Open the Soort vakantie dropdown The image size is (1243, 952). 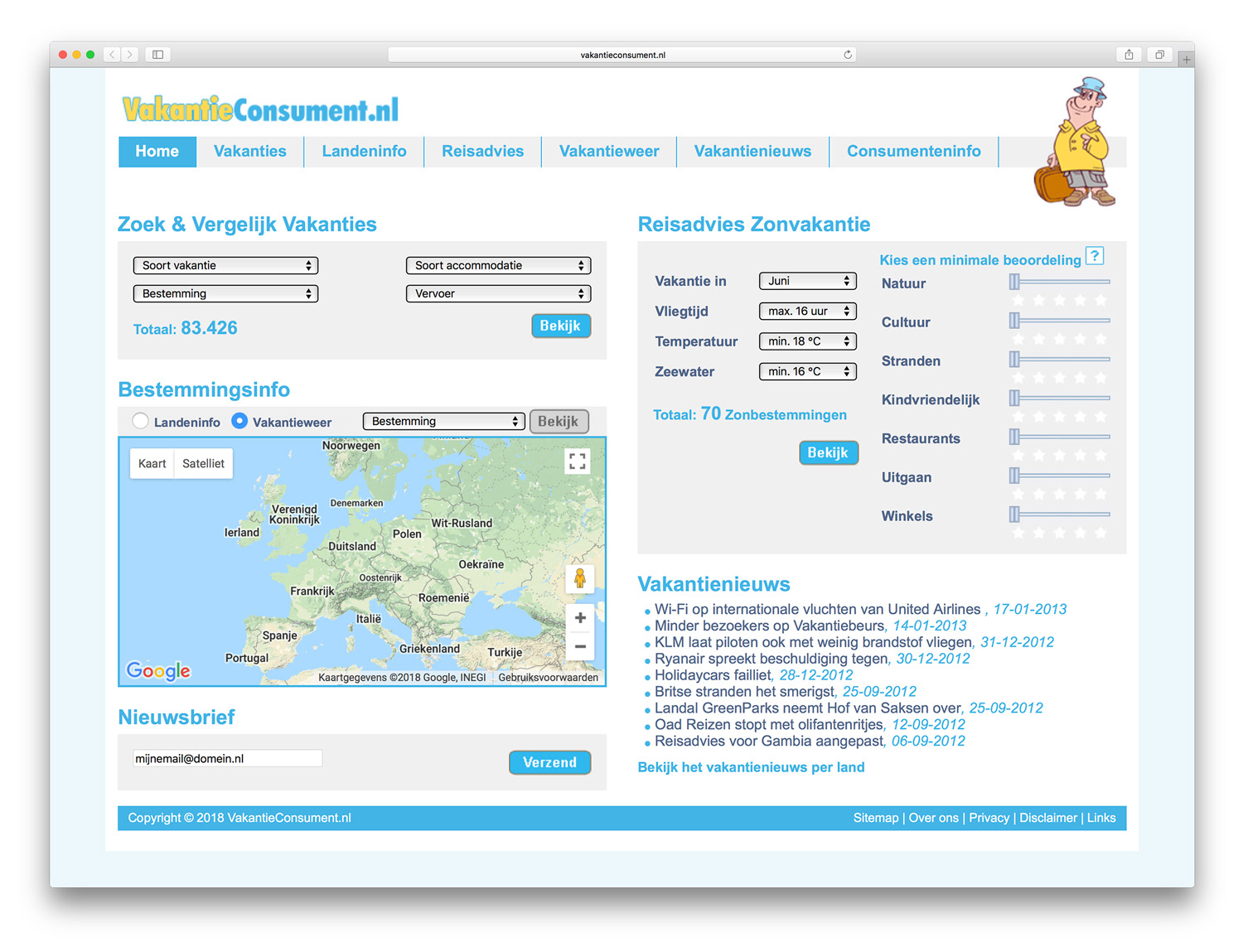(x=225, y=265)
